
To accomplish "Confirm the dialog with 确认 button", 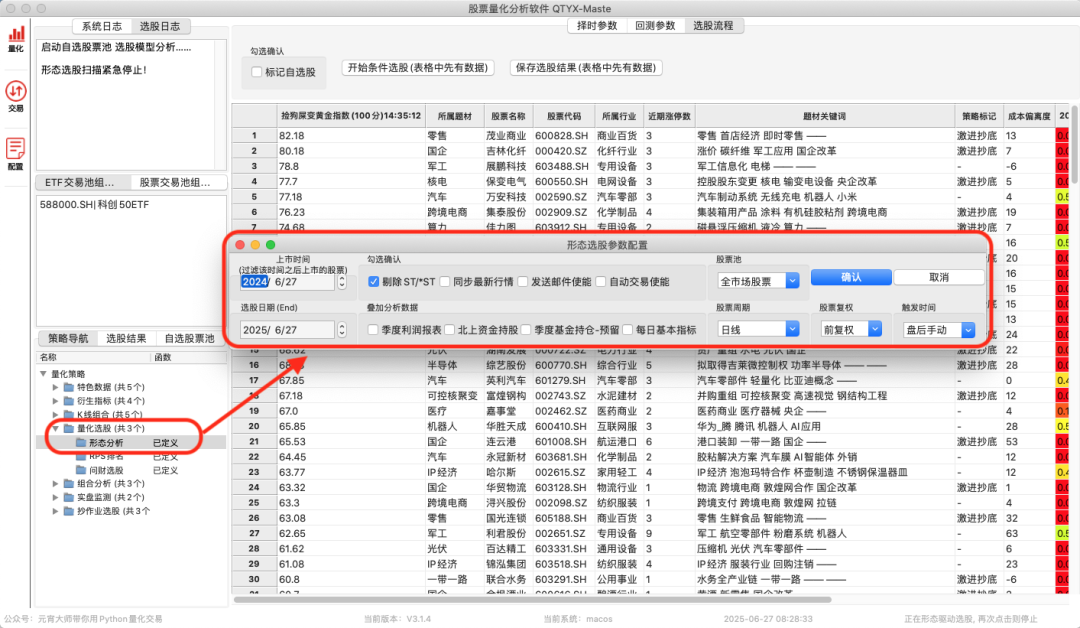I will pos(851,277).
